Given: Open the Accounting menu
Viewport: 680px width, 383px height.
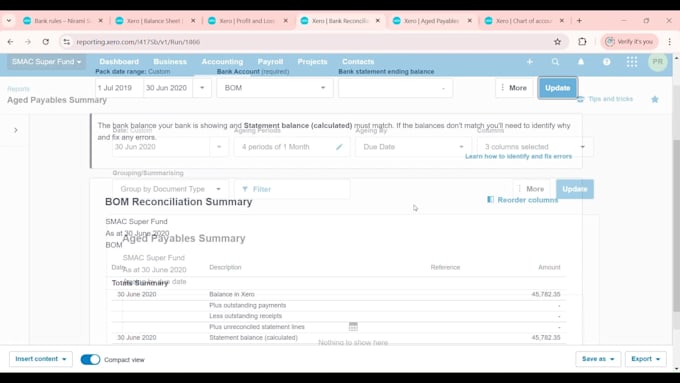Looking at the screenshot, I should click(x=222, y=62).
